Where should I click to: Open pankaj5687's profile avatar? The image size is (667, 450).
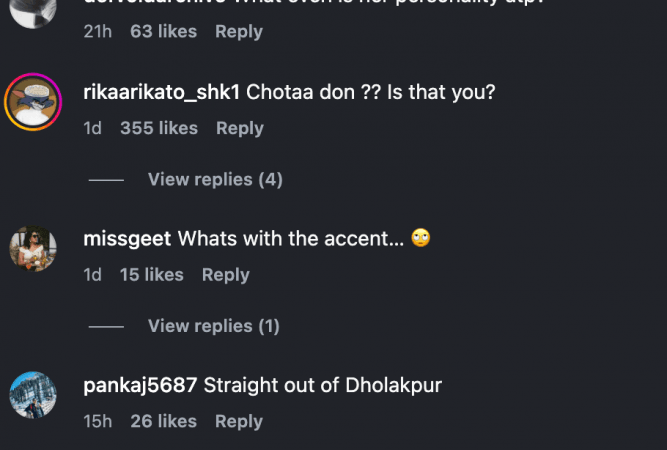click(x=33, y=394)
